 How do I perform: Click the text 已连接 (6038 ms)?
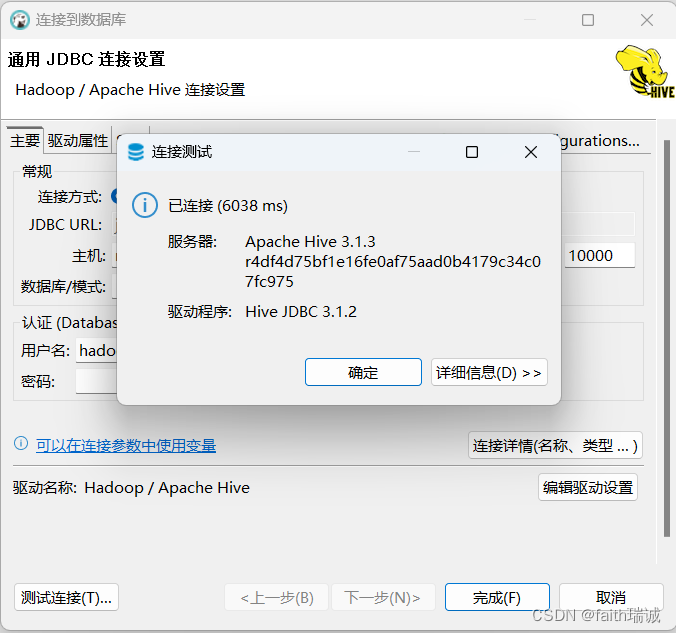(228, 206)
